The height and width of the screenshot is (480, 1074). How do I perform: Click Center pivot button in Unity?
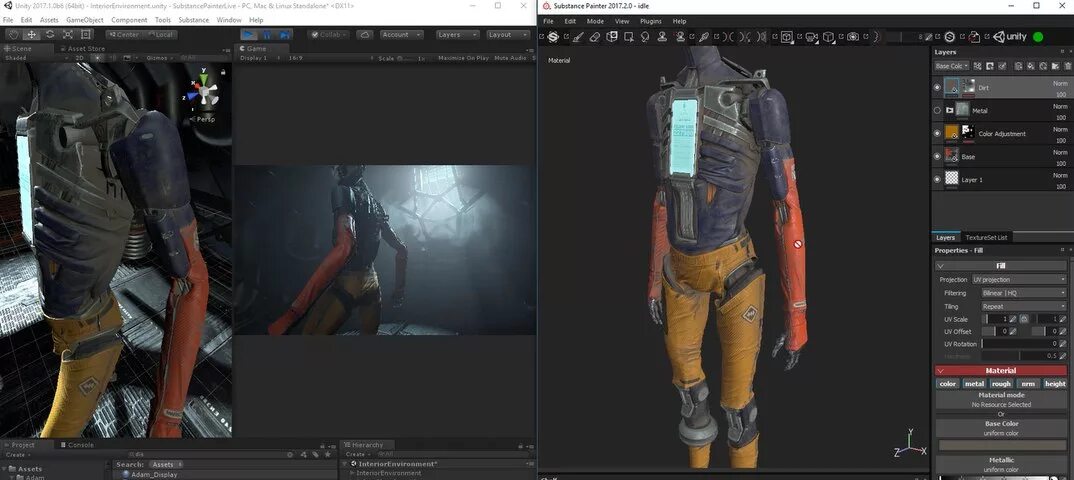coord(124,34)
